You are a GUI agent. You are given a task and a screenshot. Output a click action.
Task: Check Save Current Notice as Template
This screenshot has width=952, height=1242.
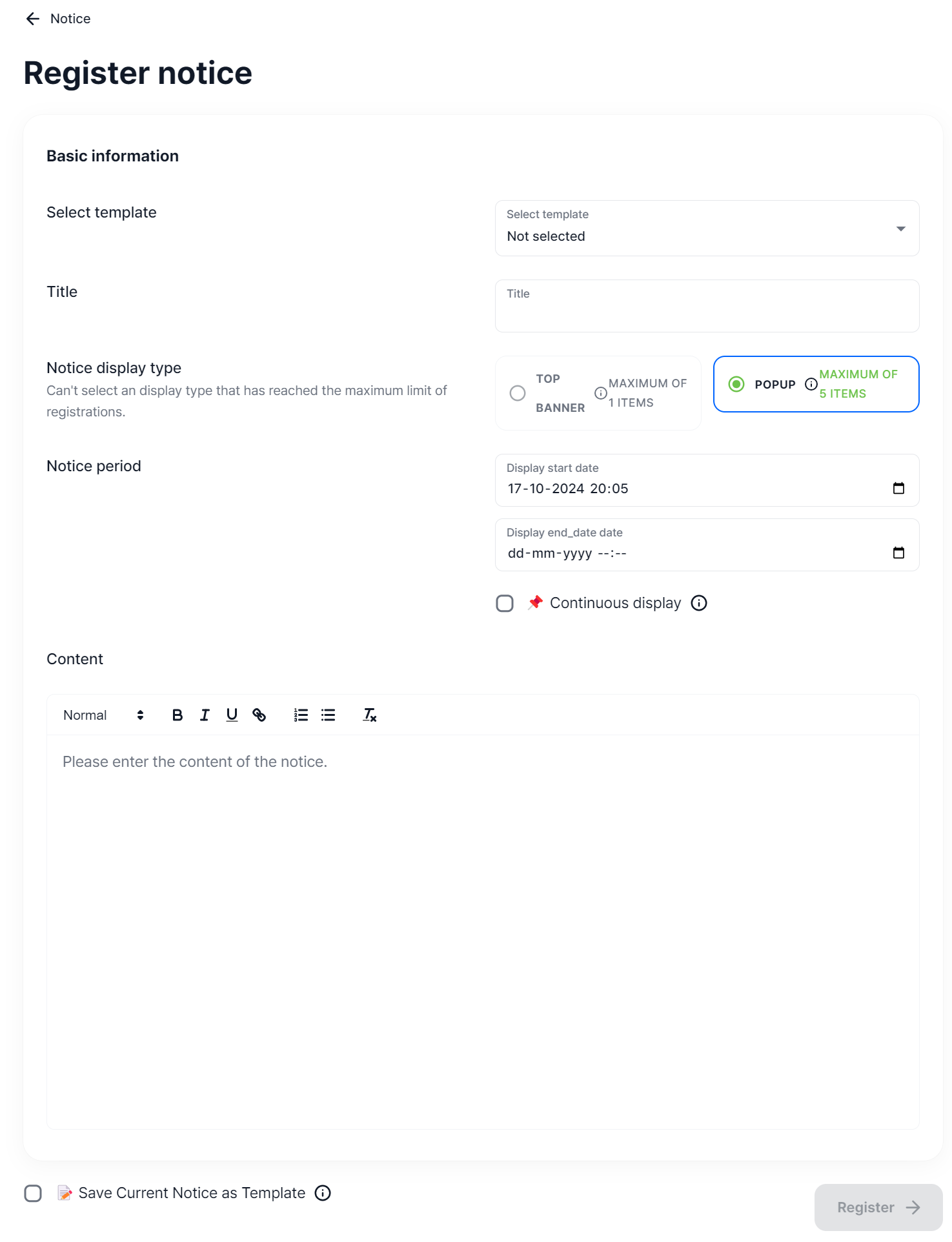pos(33,1194)
